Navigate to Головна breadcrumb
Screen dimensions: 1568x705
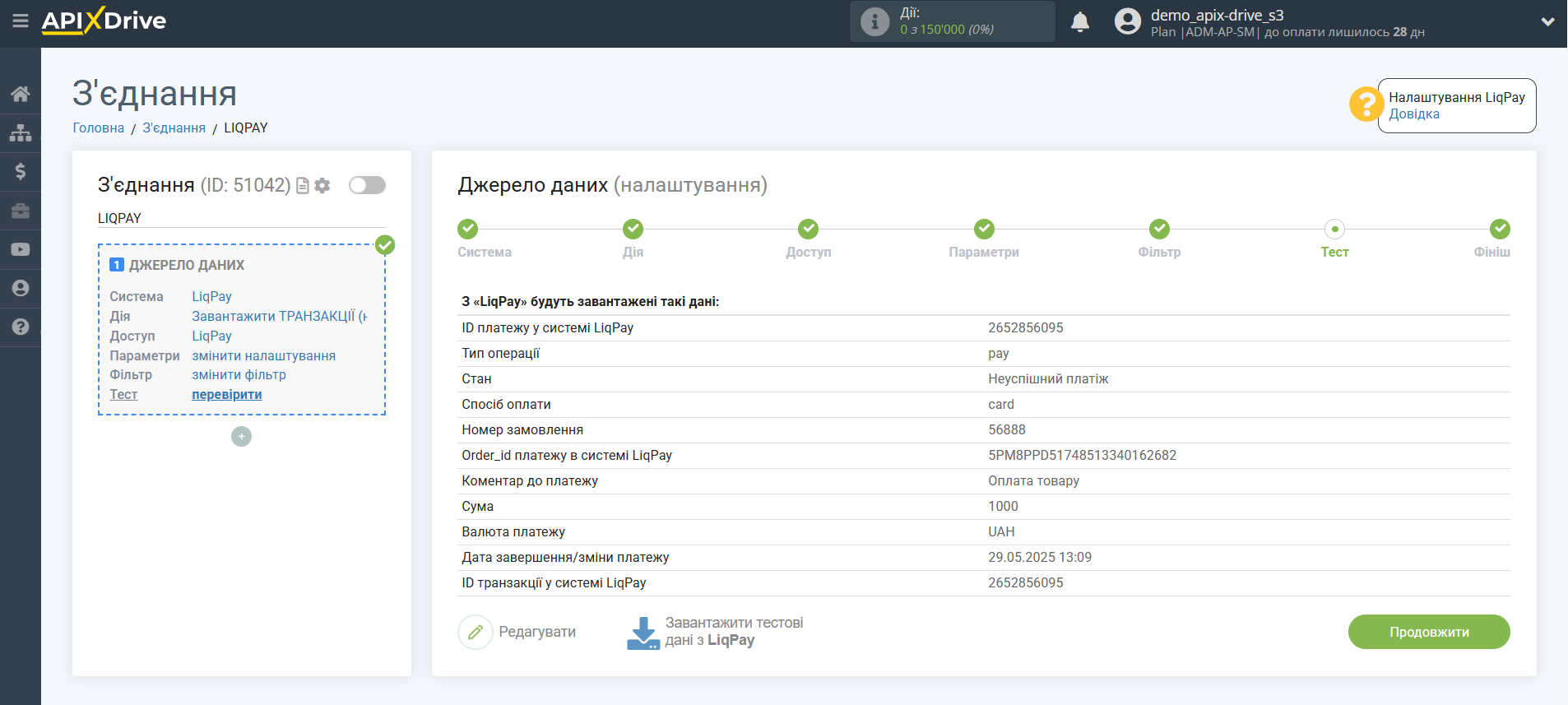[x=99, y=128]
